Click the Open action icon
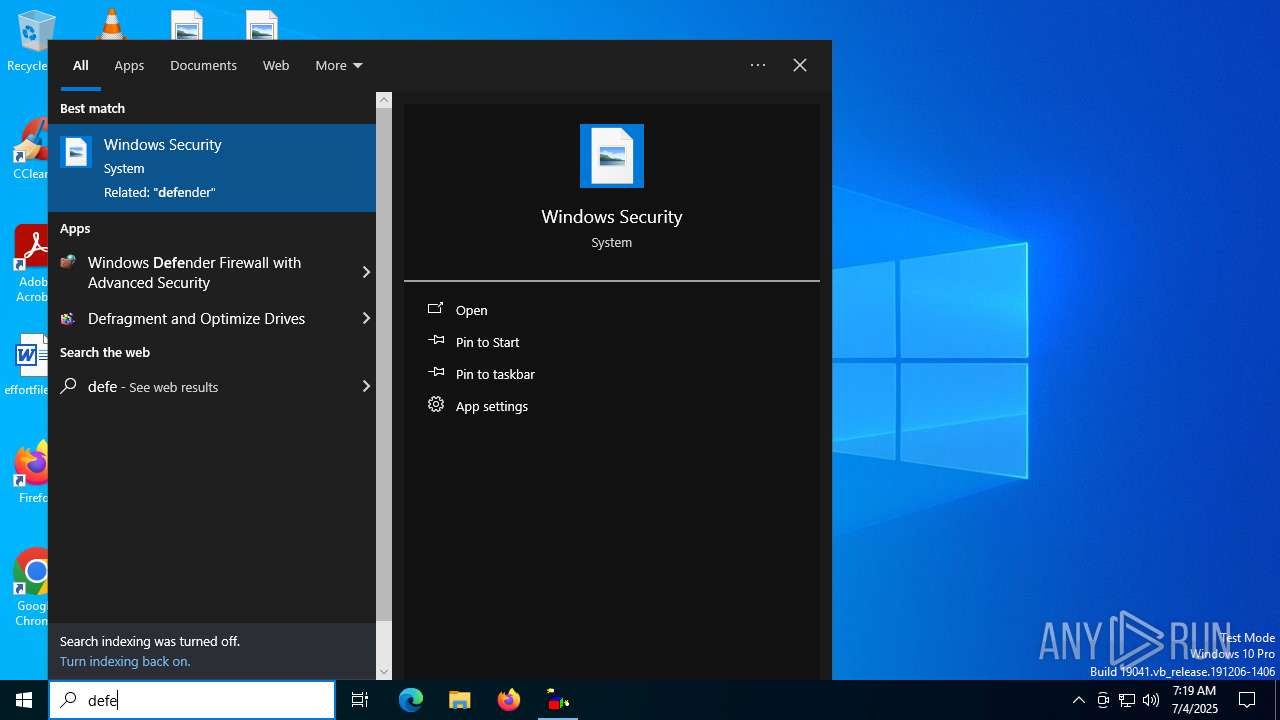Screen dimensions: 1280x720 (436, 310)
